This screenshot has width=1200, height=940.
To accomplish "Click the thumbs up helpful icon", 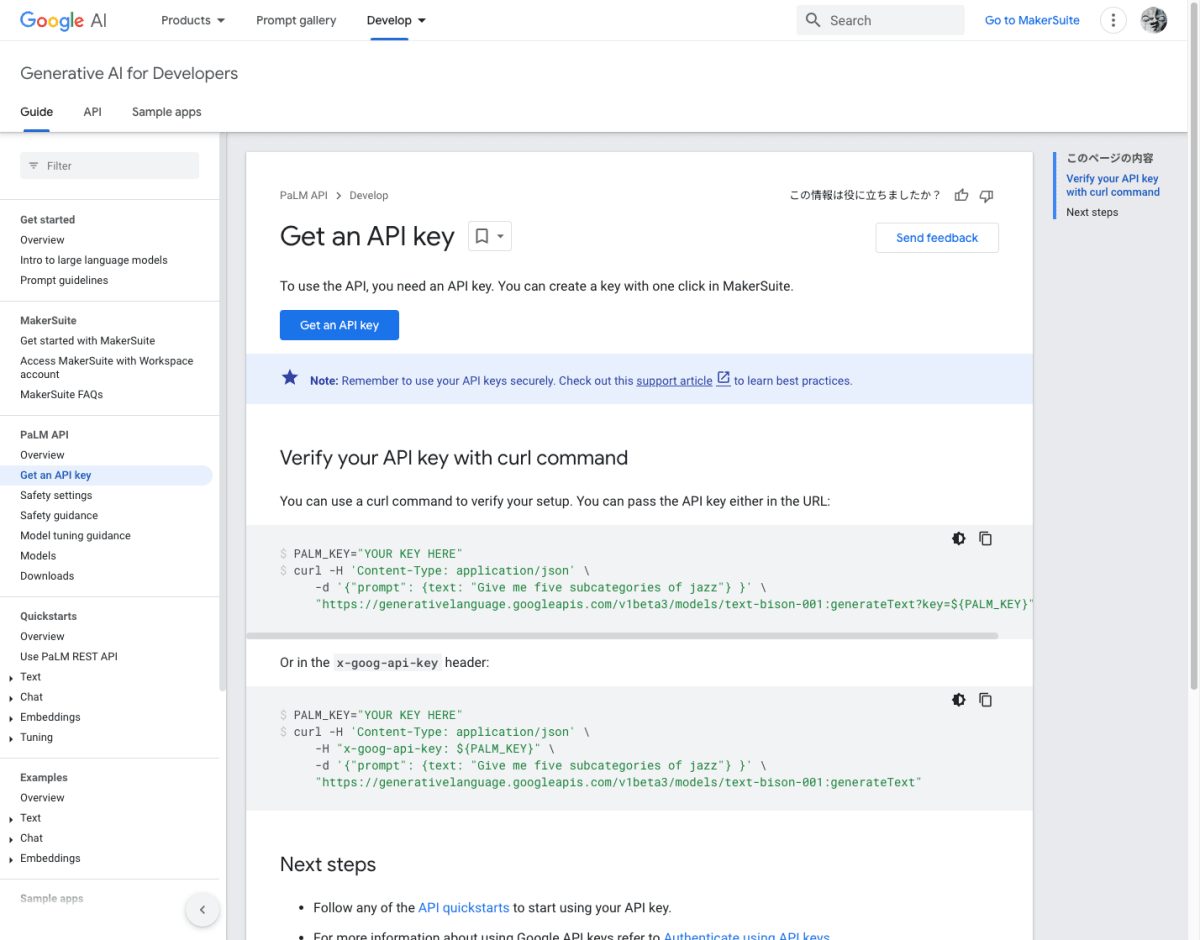I will 961,195.
